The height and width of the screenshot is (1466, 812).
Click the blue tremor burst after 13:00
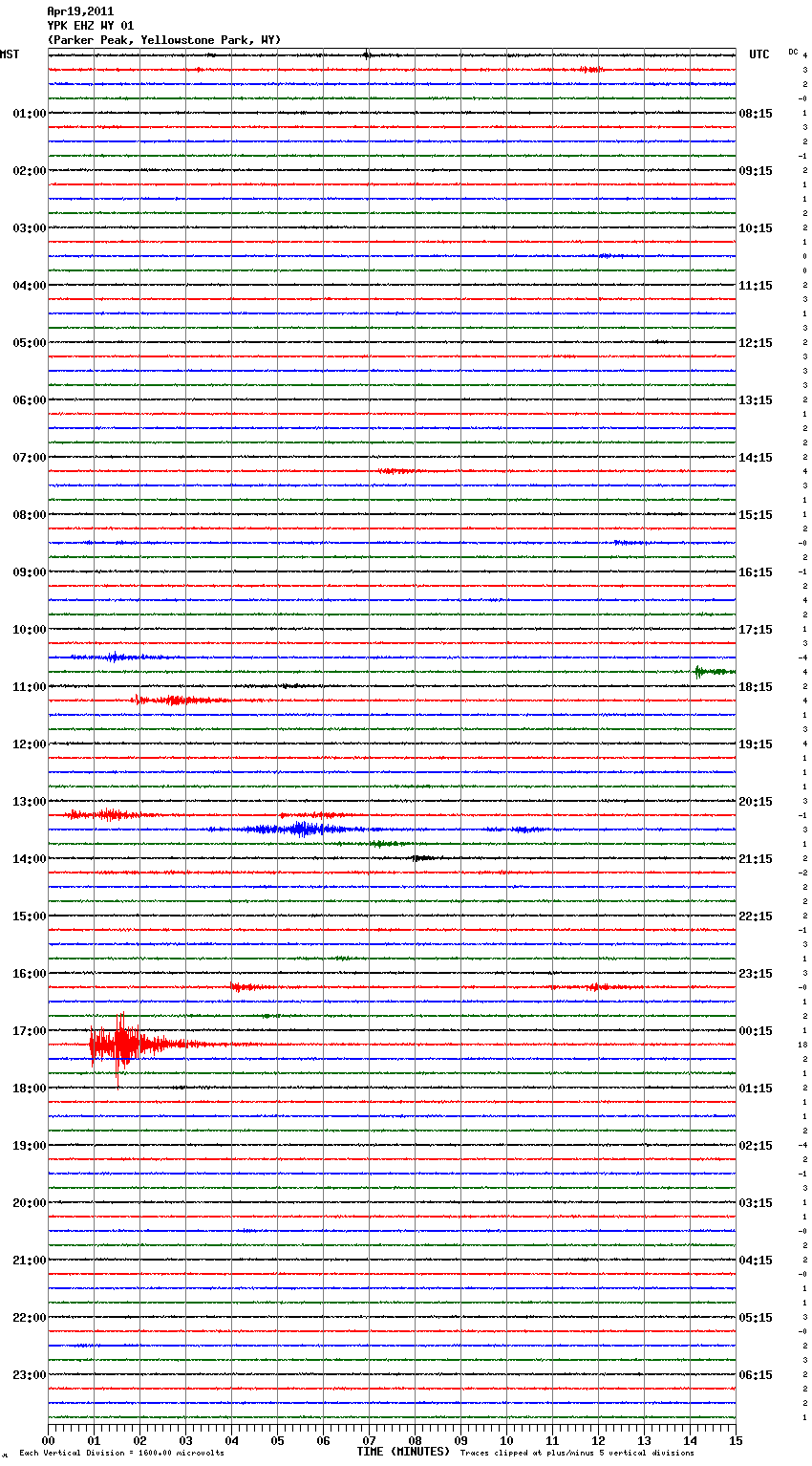(x=302, y=829)
